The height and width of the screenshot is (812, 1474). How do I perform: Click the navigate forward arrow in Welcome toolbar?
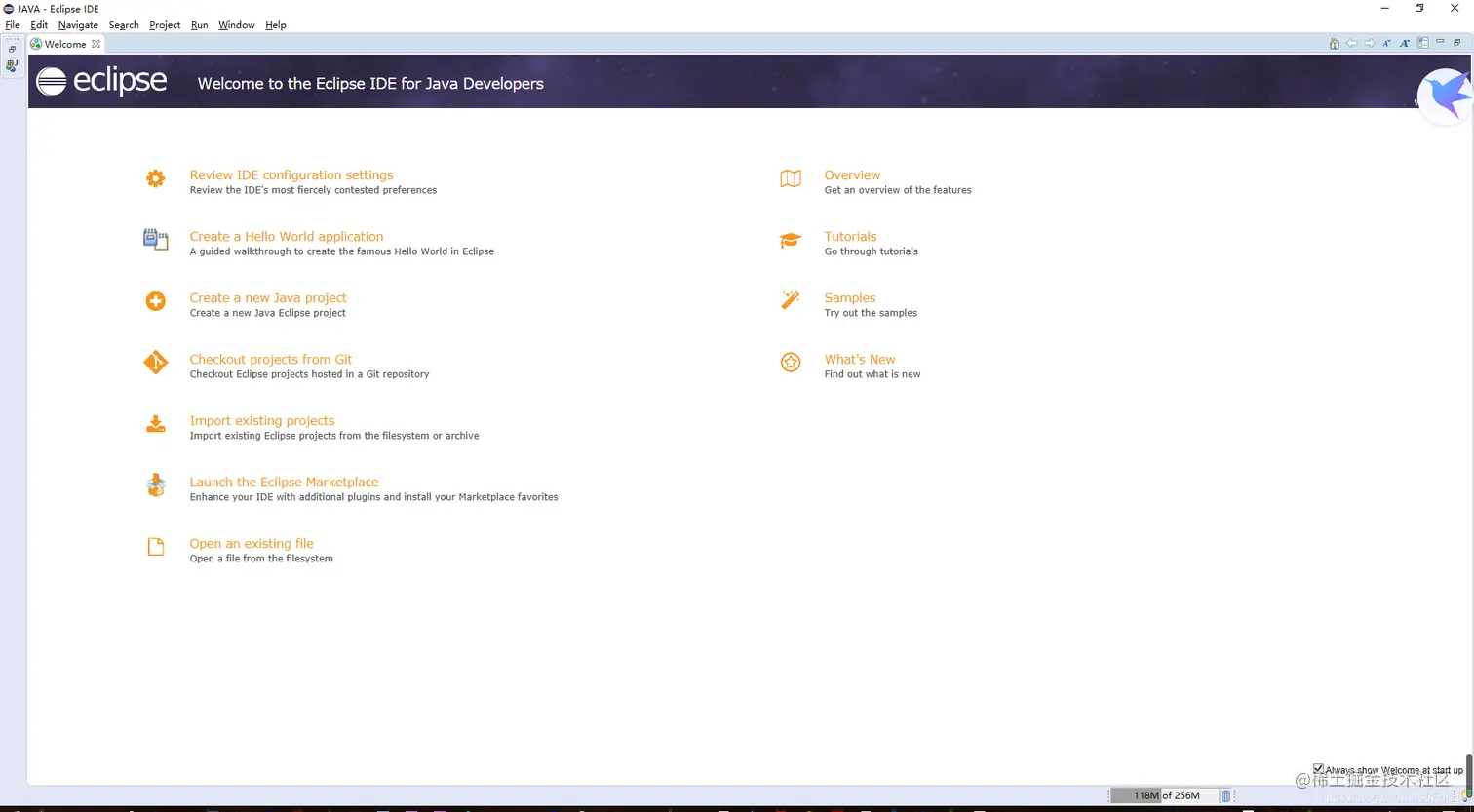click(1370, 43)
